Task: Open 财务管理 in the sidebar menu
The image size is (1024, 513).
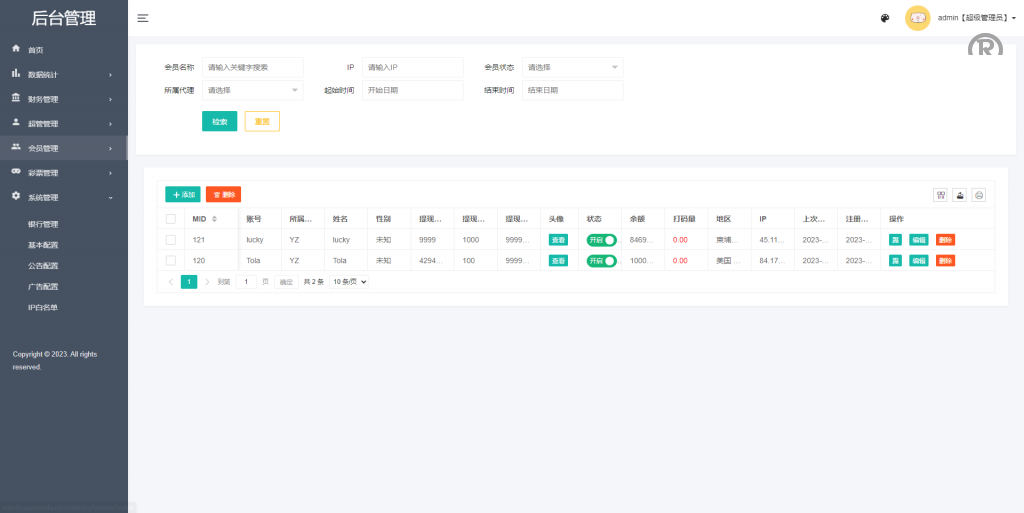Action: pos(43,99)
